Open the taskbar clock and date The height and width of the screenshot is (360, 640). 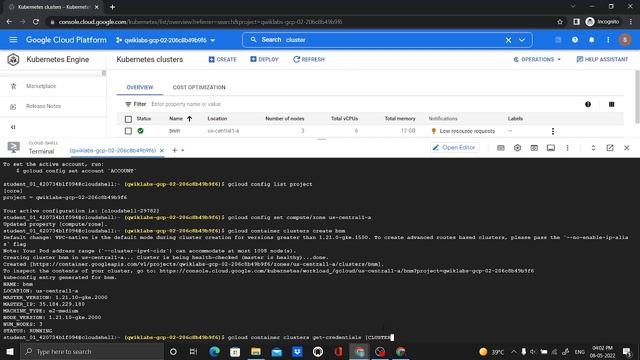coord(602,351)
